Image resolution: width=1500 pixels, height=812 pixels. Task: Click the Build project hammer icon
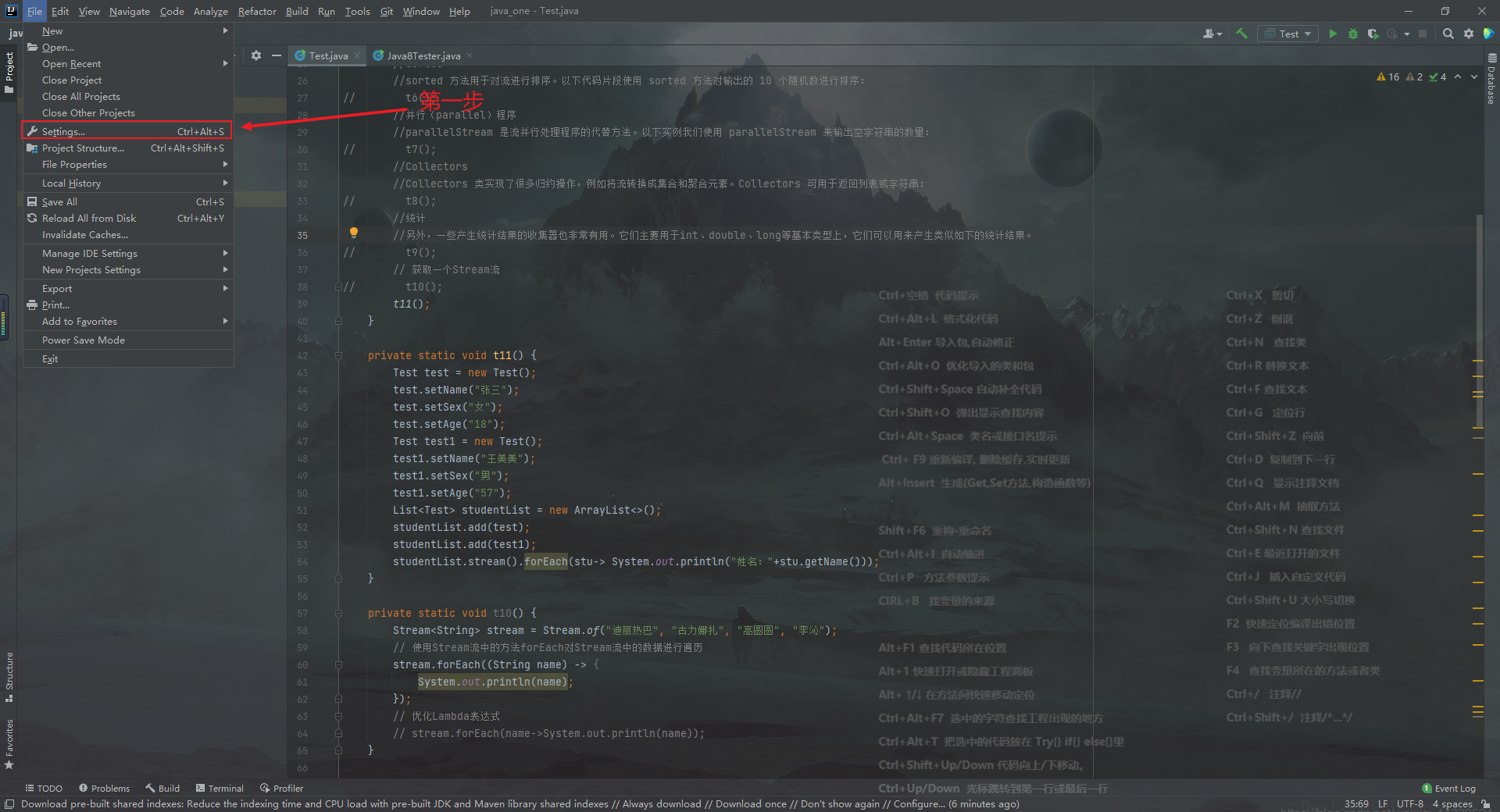point(1241,34)
